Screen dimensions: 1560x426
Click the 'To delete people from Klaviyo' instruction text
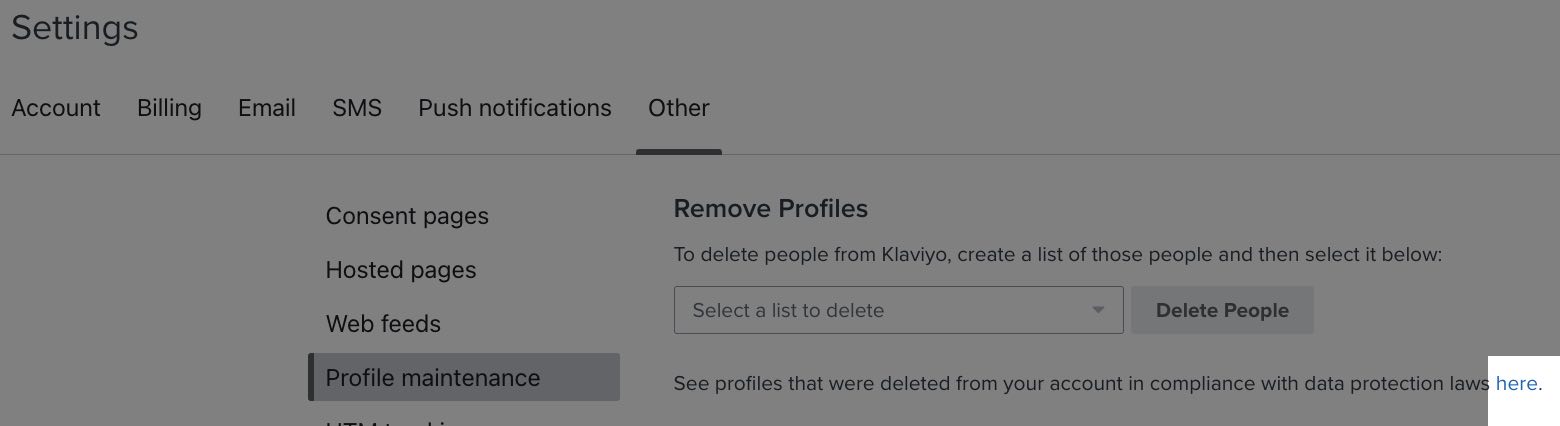1058,254
